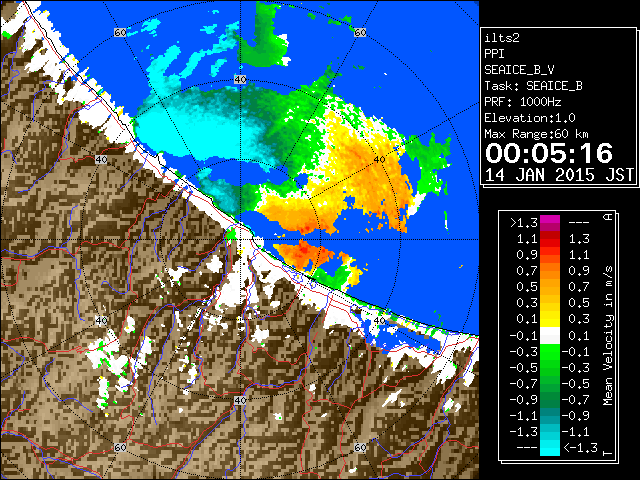
Task: Select the 'PPI' scan type text
Action: coord(494,54)
